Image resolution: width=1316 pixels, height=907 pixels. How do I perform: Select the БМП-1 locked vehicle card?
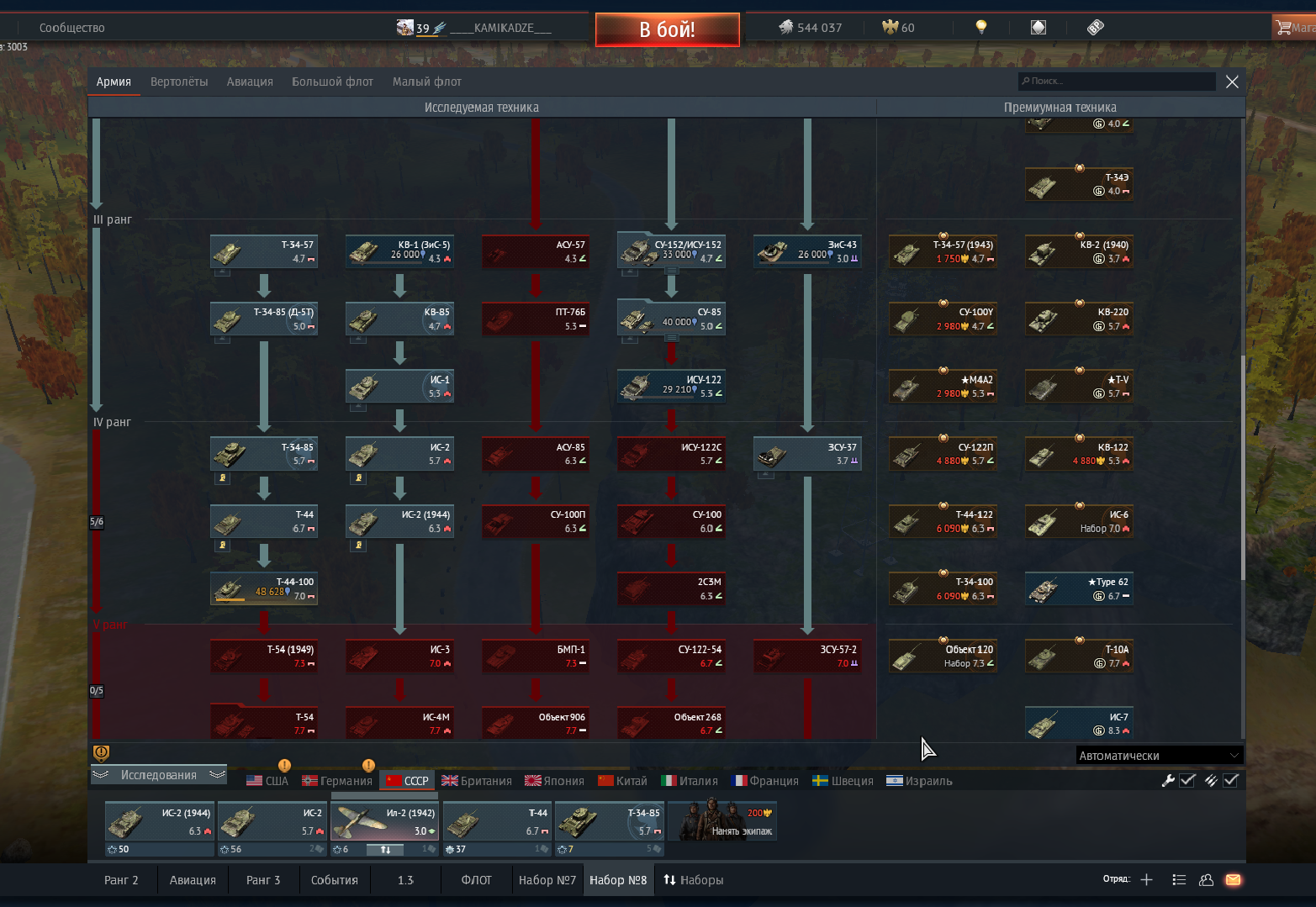tap(536, 656)
